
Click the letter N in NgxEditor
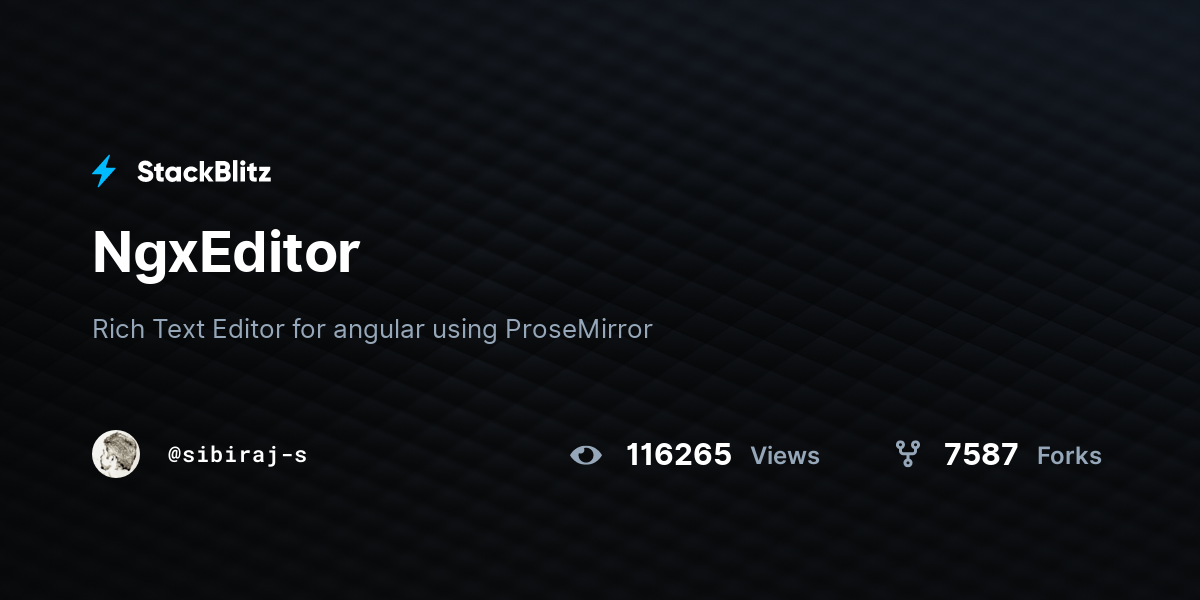tap(113, 253)
